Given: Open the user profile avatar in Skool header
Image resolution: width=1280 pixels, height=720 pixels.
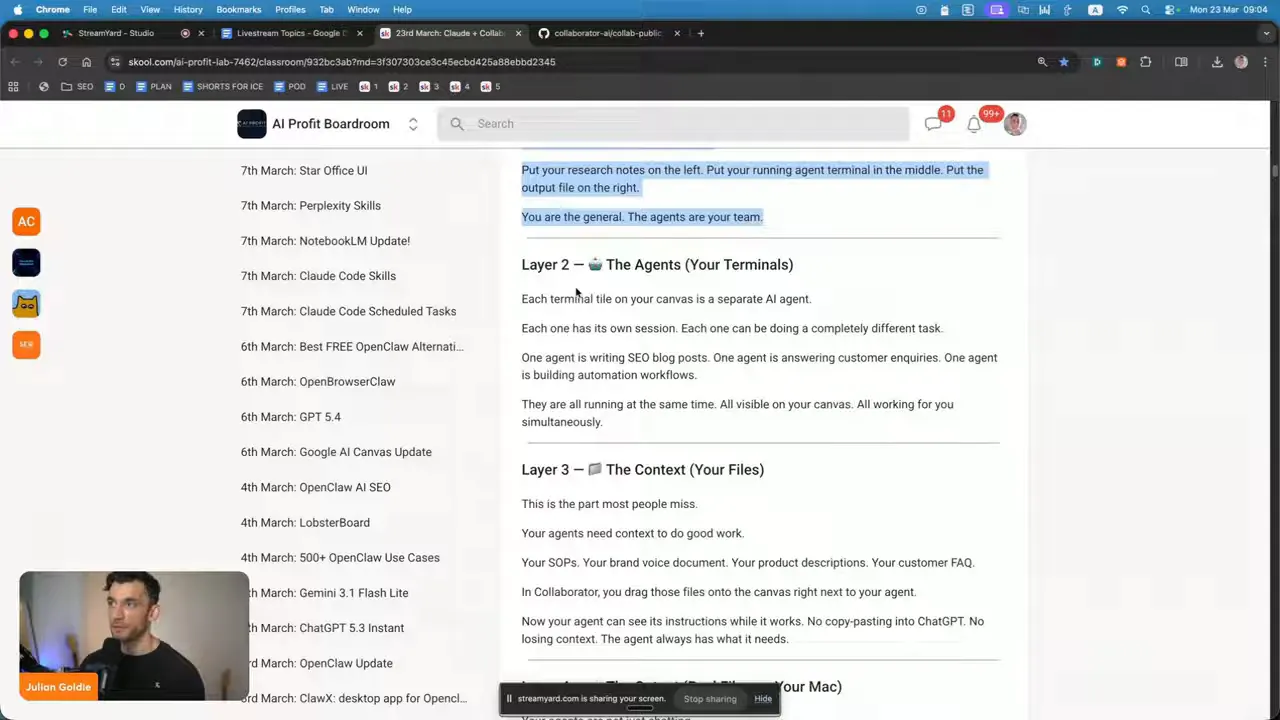Looking at the screenshot, I should (x=1015, y=124).
